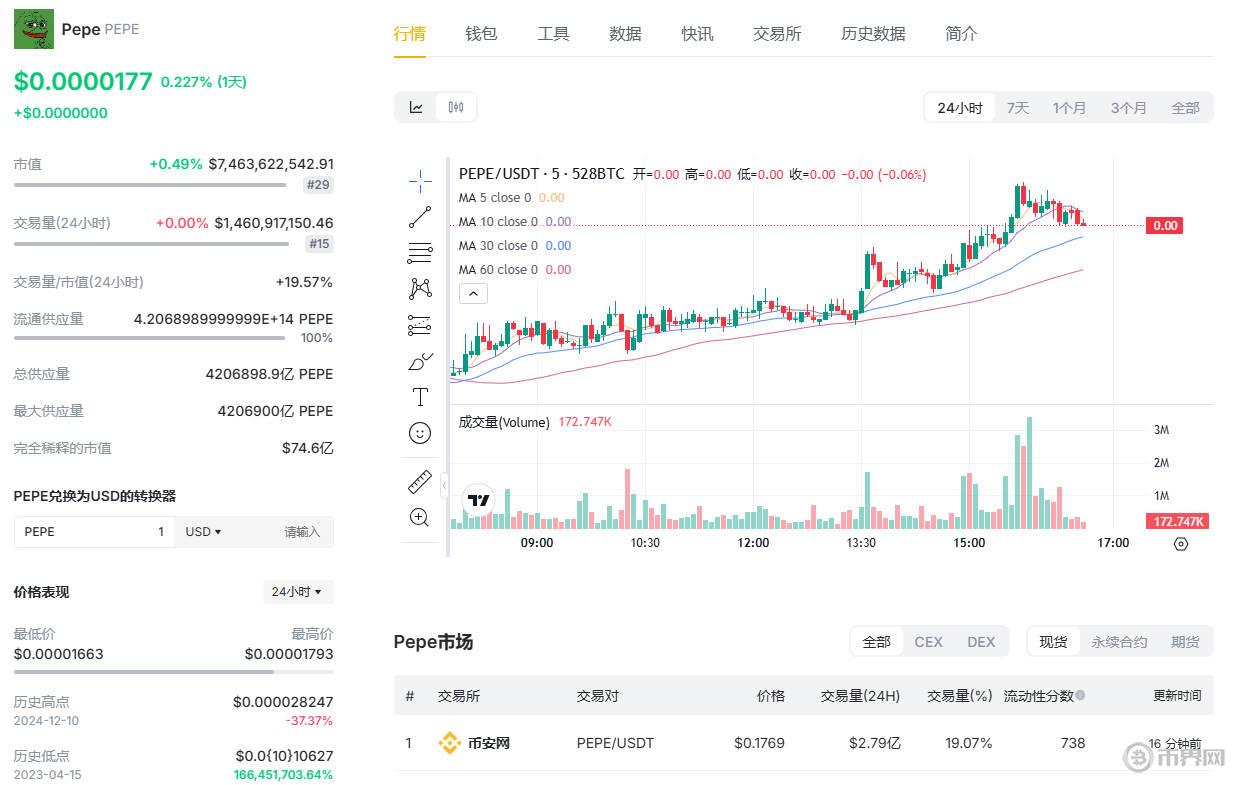This screenshot has width=1236, height=785.
Task: Show 永续合约 markets
Action: [1119, 642]
